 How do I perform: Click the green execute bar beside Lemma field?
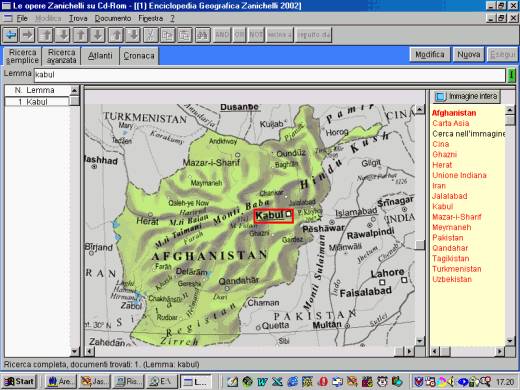(x=511, y=75)
